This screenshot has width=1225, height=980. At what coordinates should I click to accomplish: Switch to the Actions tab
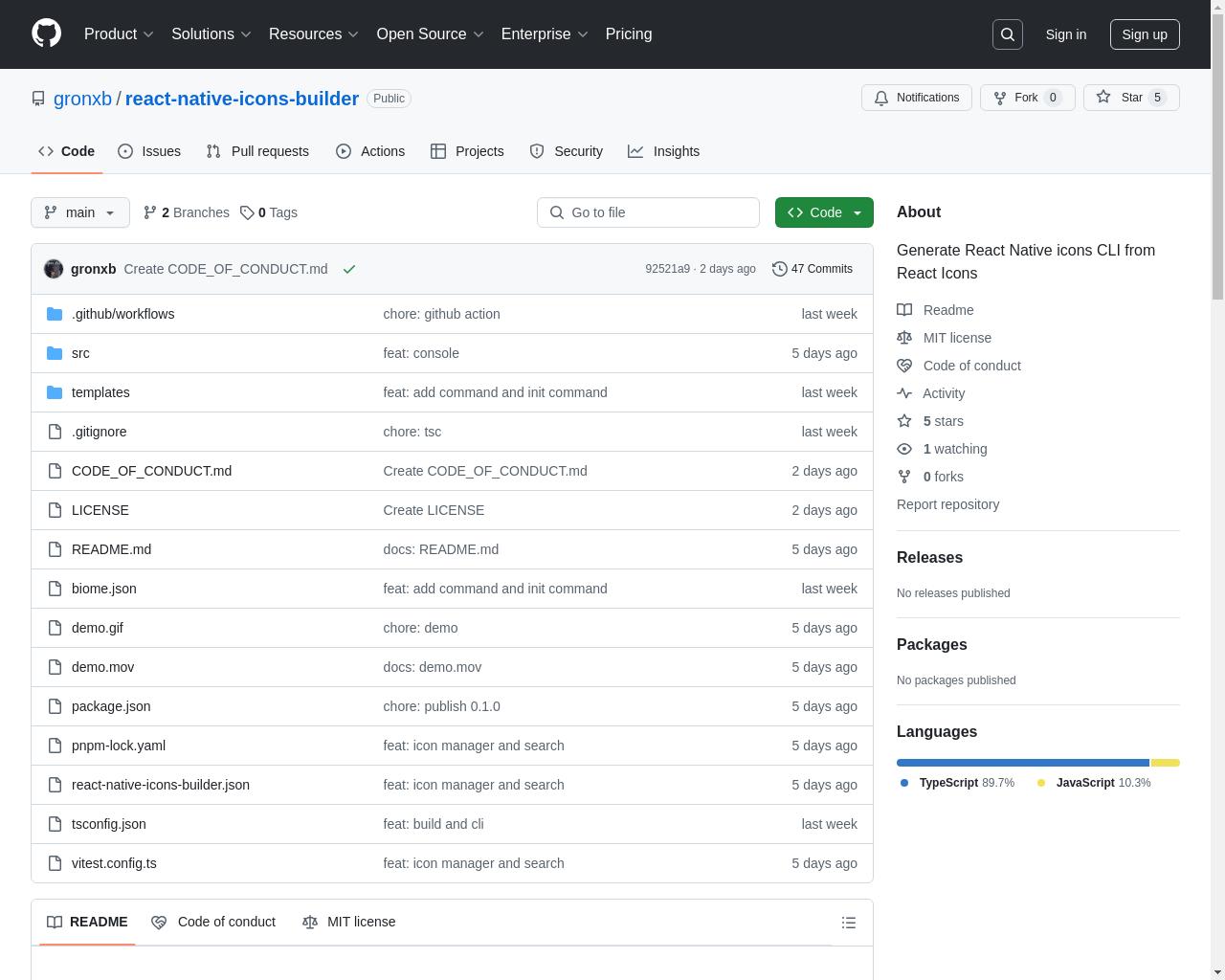370,151
